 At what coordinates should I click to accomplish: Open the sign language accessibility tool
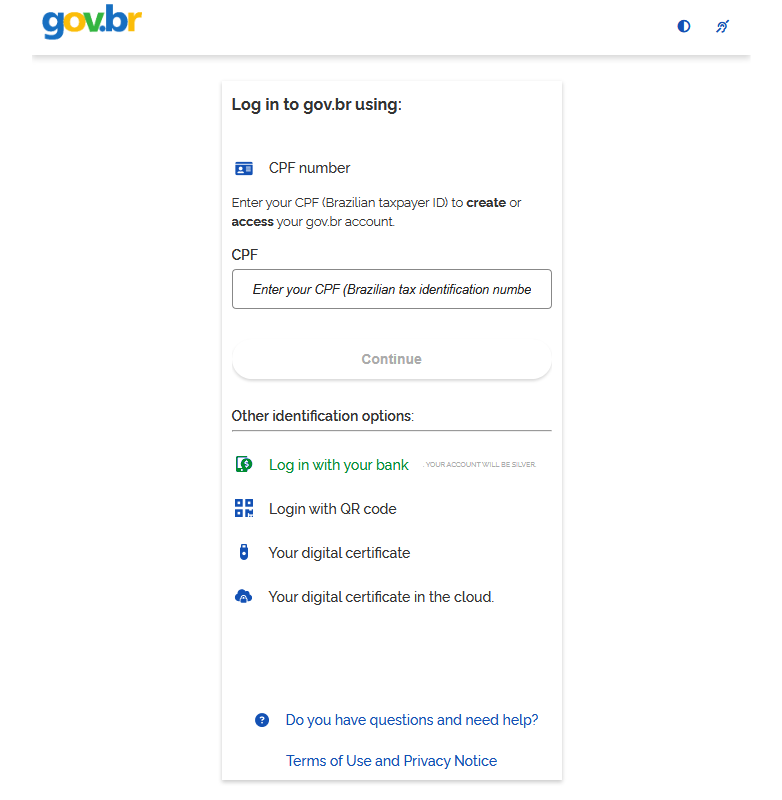coord(722,26)
